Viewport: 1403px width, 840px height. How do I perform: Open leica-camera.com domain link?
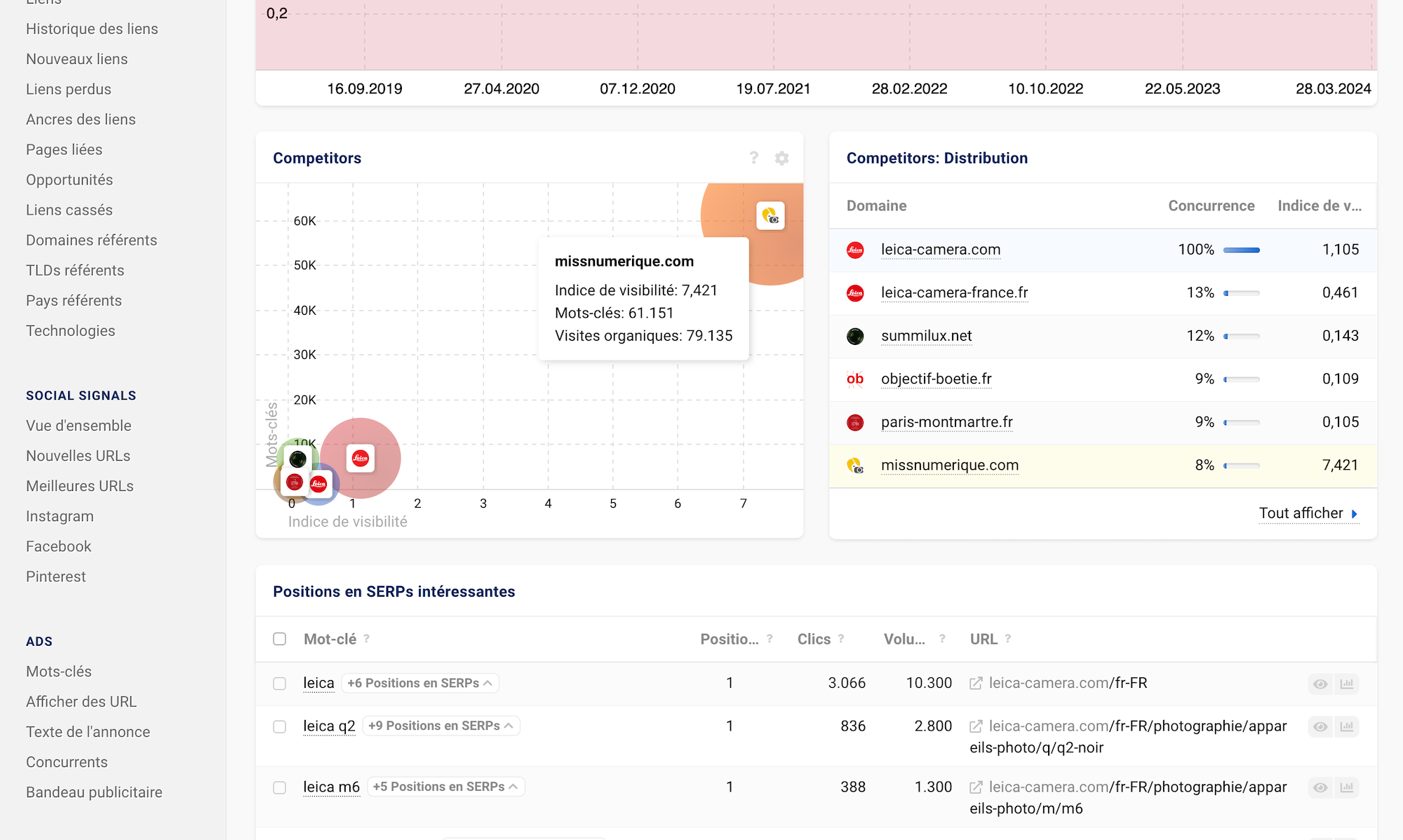pos(941,250)
